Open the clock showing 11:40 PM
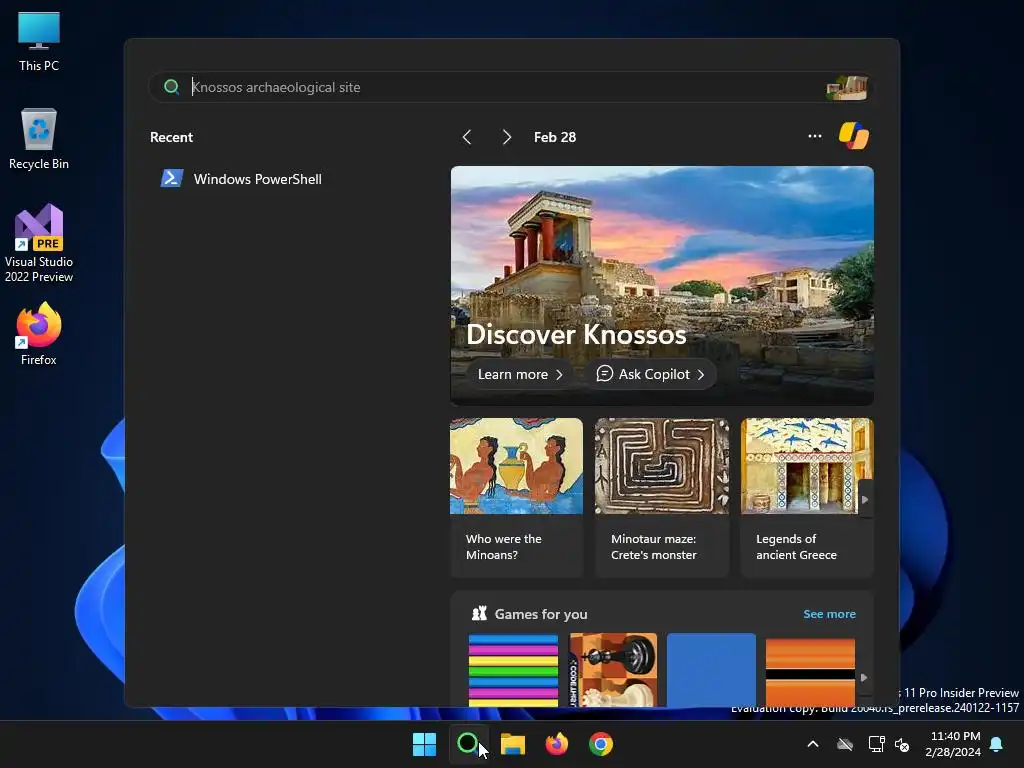 [953, 744]
